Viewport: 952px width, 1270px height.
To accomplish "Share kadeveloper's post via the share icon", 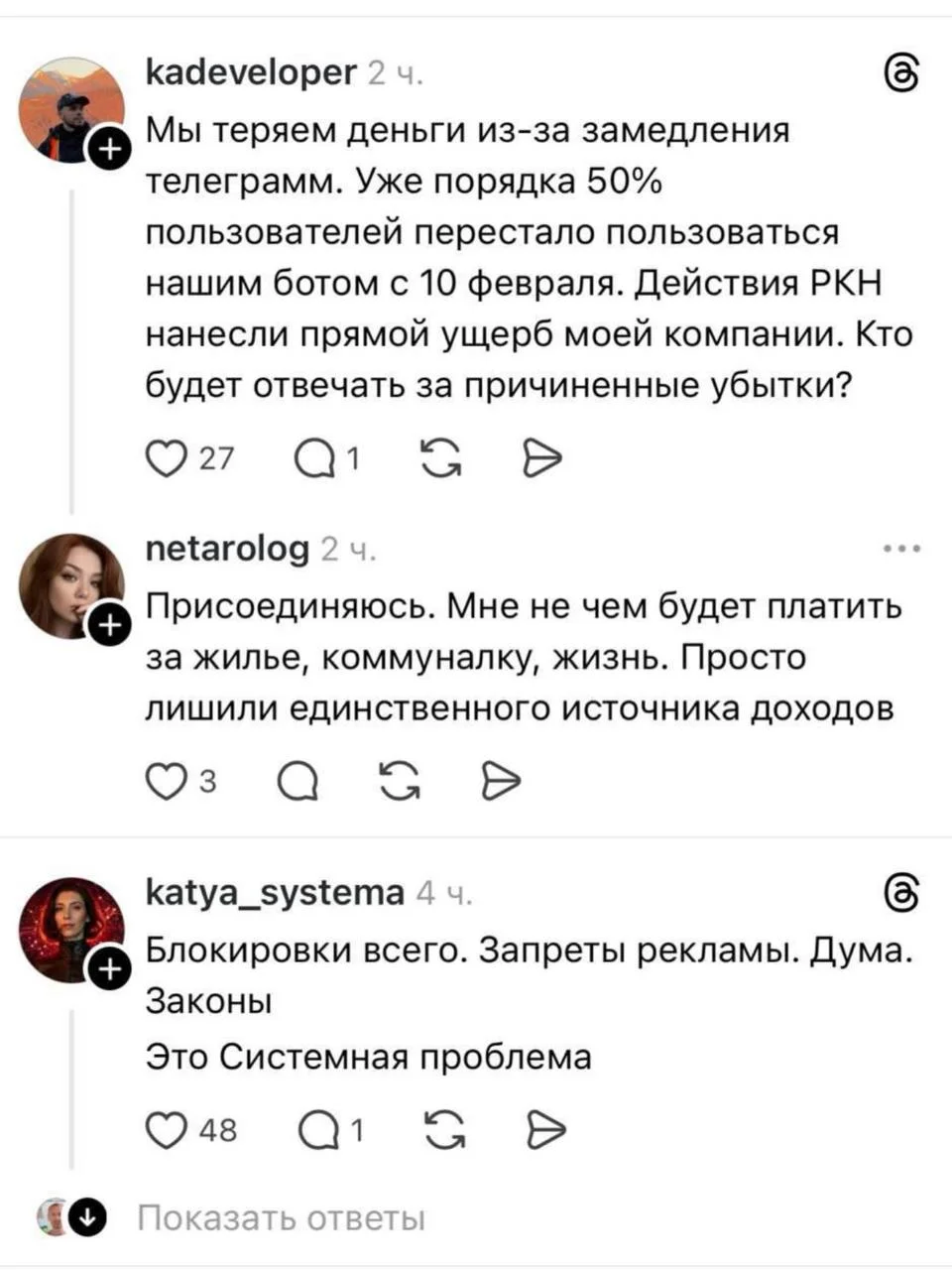I will click(540, 456).
